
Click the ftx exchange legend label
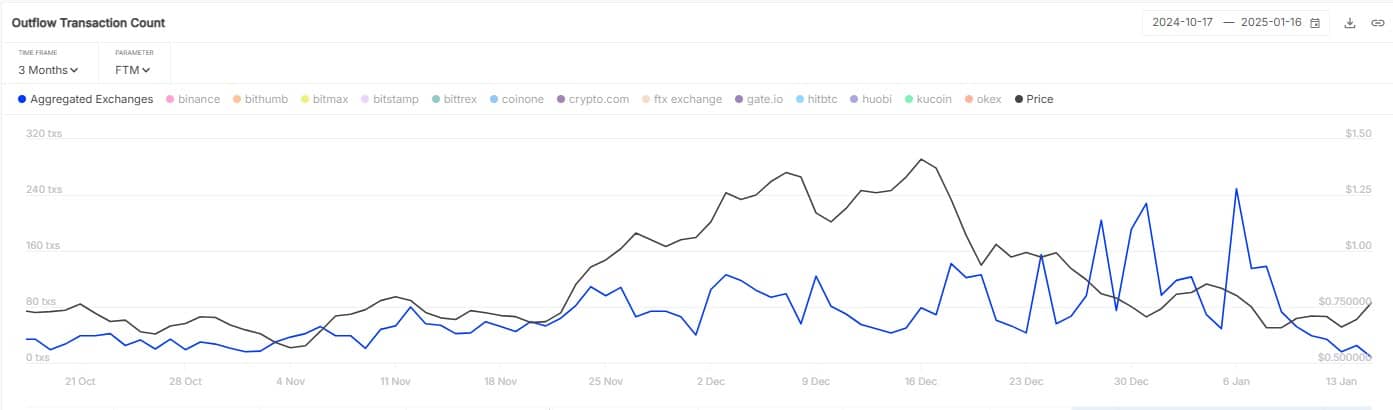point(687,99)
